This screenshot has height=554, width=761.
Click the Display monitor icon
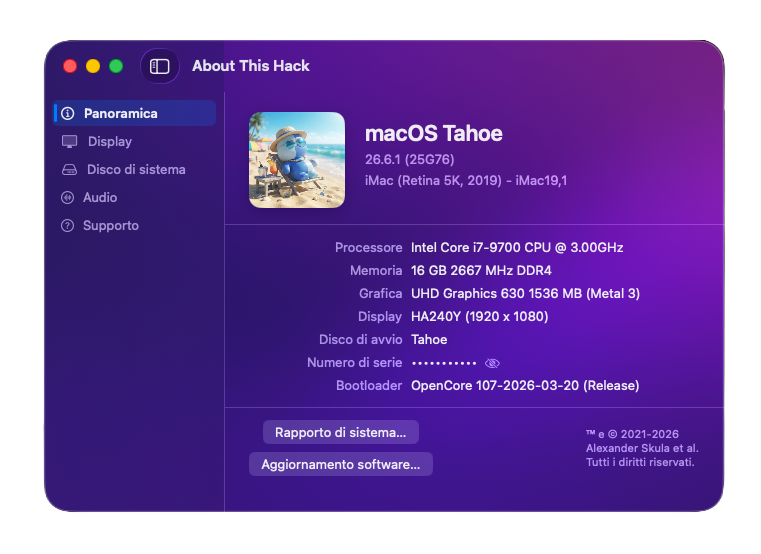click(x=69, y=141)
